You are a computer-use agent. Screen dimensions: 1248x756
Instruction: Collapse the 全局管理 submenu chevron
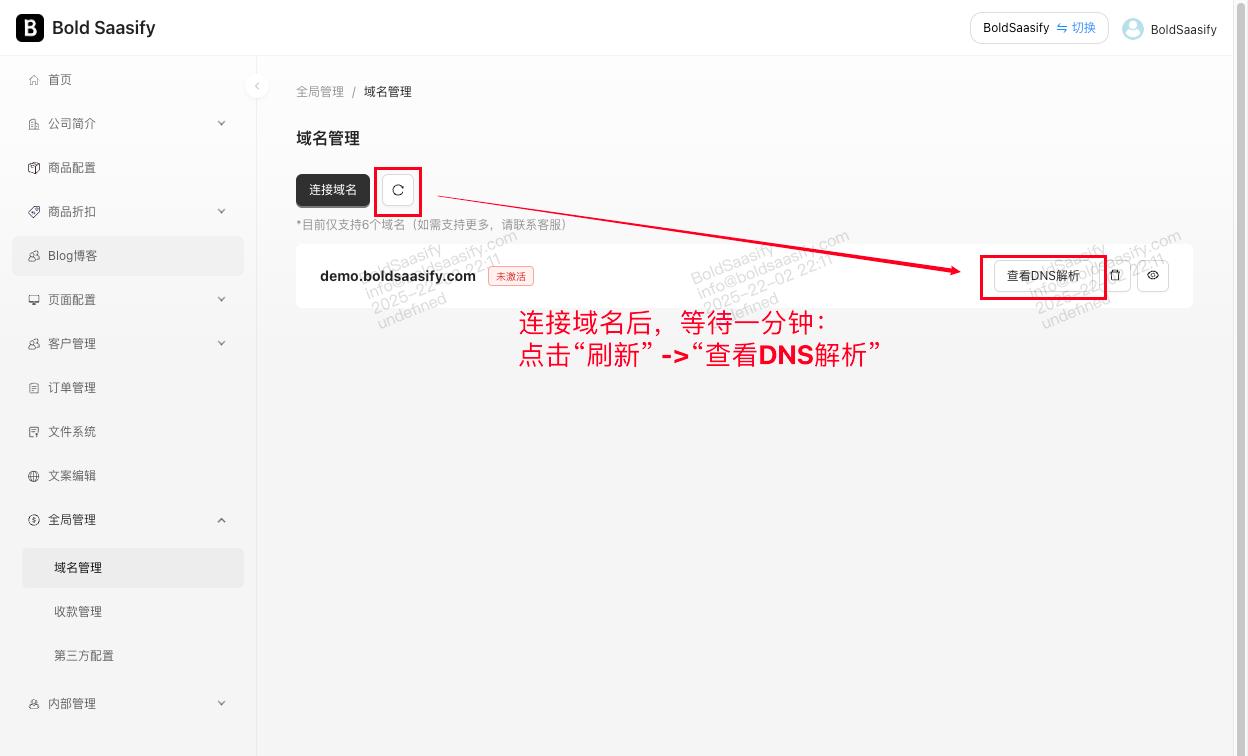coord(222,520)
